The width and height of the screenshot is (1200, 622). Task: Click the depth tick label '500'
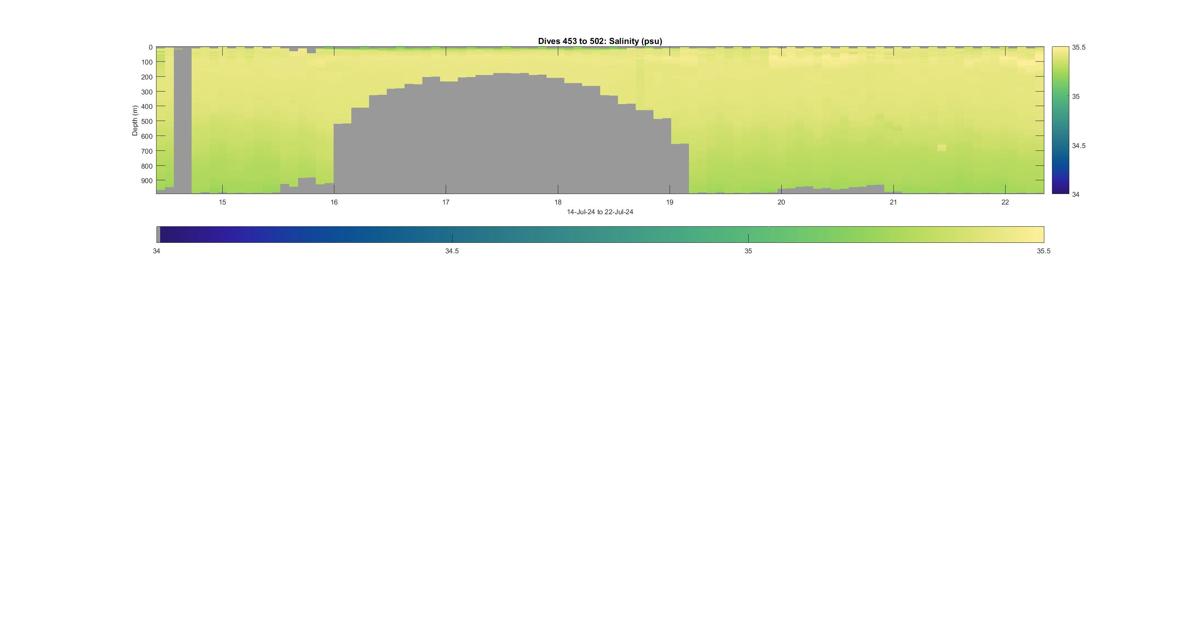pos(146,121)
